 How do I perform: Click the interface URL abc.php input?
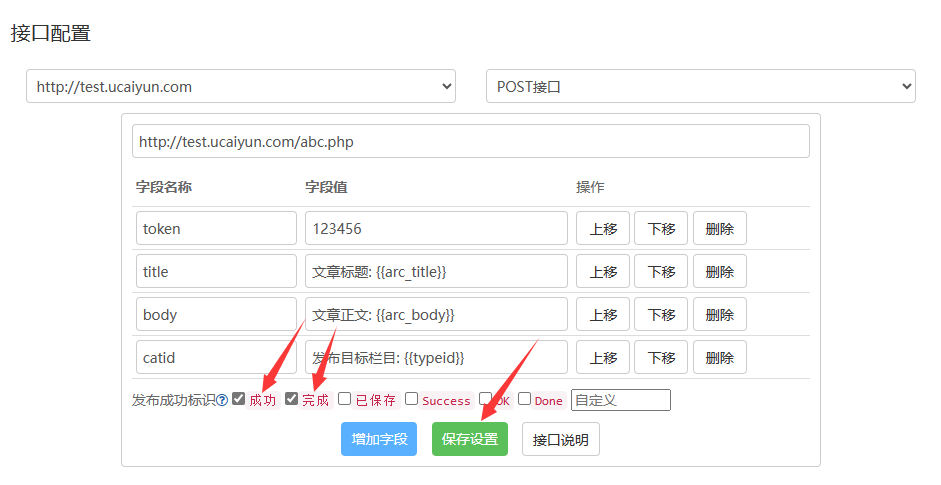(470, 141)
